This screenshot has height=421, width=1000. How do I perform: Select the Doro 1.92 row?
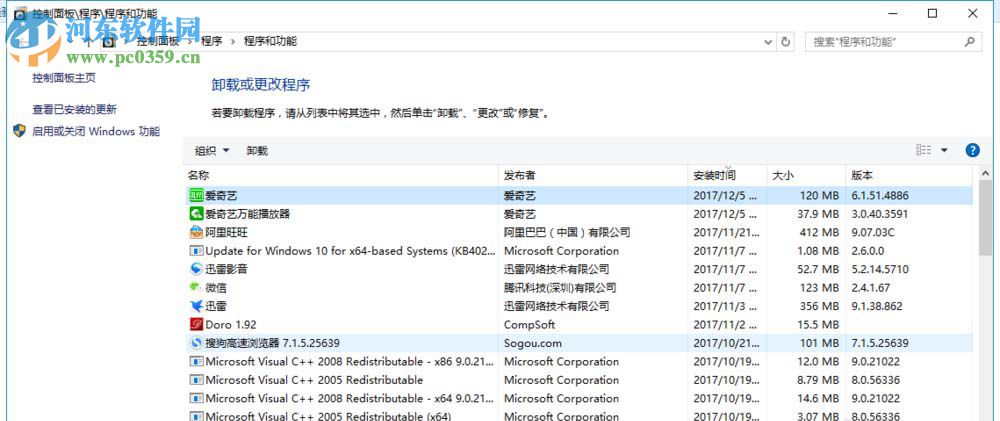click(579, 325)
